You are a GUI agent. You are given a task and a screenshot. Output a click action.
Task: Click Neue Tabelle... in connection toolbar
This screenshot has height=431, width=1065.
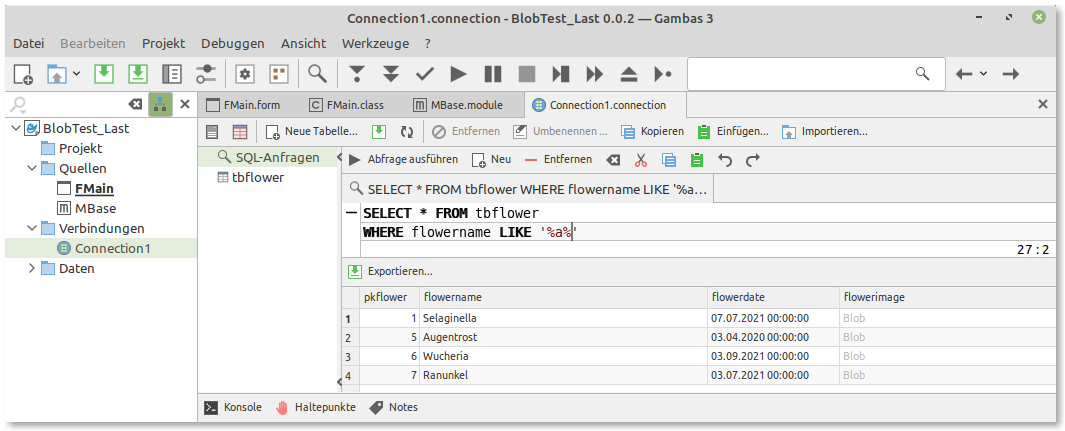(x=311, y=131)
